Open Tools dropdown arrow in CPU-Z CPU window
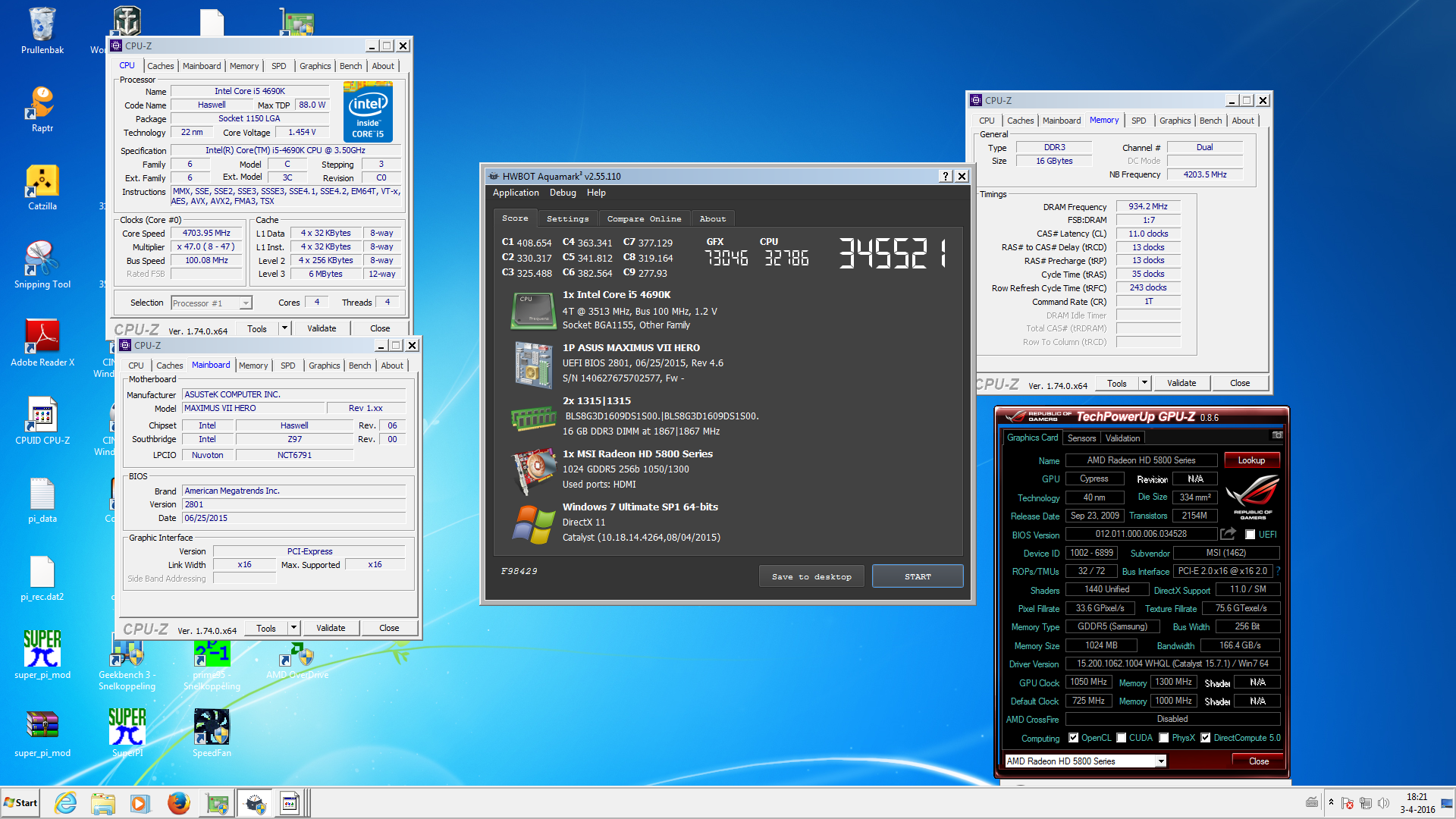This screenshot has height=819, width=1456. (284, 328)
